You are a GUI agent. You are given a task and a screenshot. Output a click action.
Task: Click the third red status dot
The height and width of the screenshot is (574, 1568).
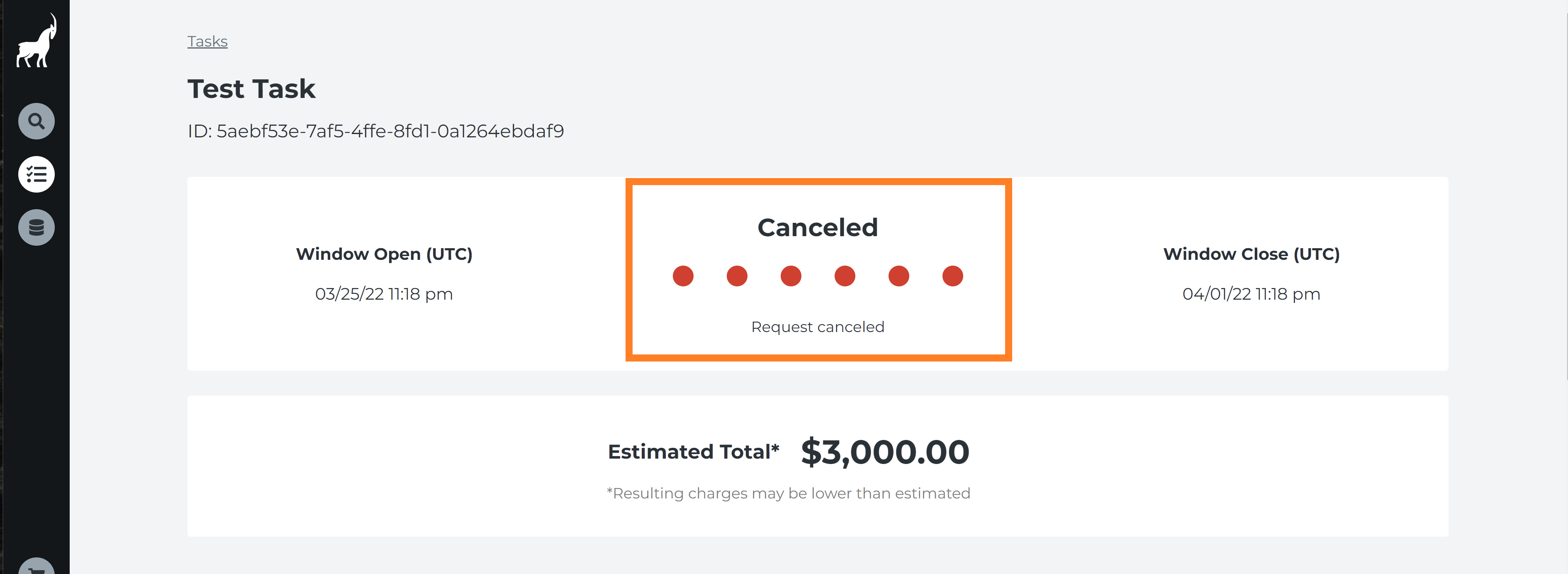(x=791, y=276)
